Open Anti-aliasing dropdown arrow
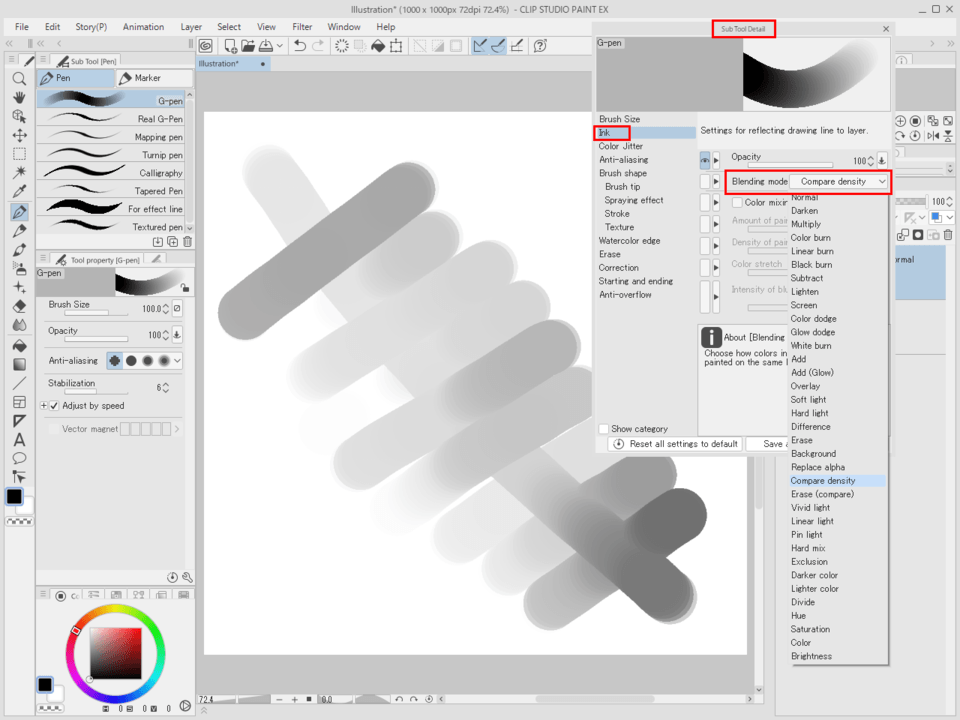Viewport: 960px width, 720px height. point(178,361)
